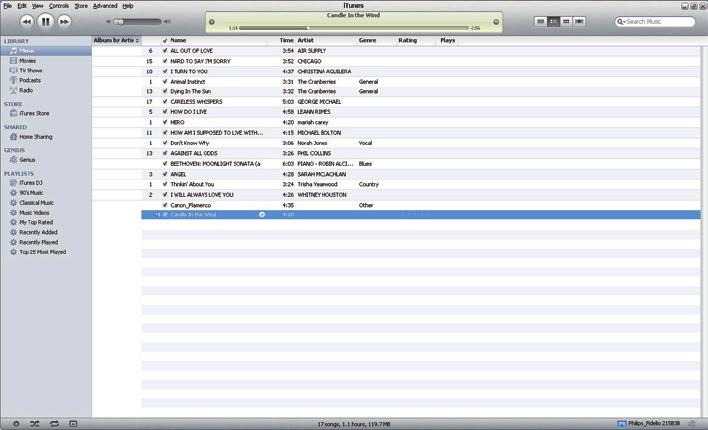Open the Advanced menu
Screen dimensions: 708x430
pyautogui.click(x=105, y=6)
